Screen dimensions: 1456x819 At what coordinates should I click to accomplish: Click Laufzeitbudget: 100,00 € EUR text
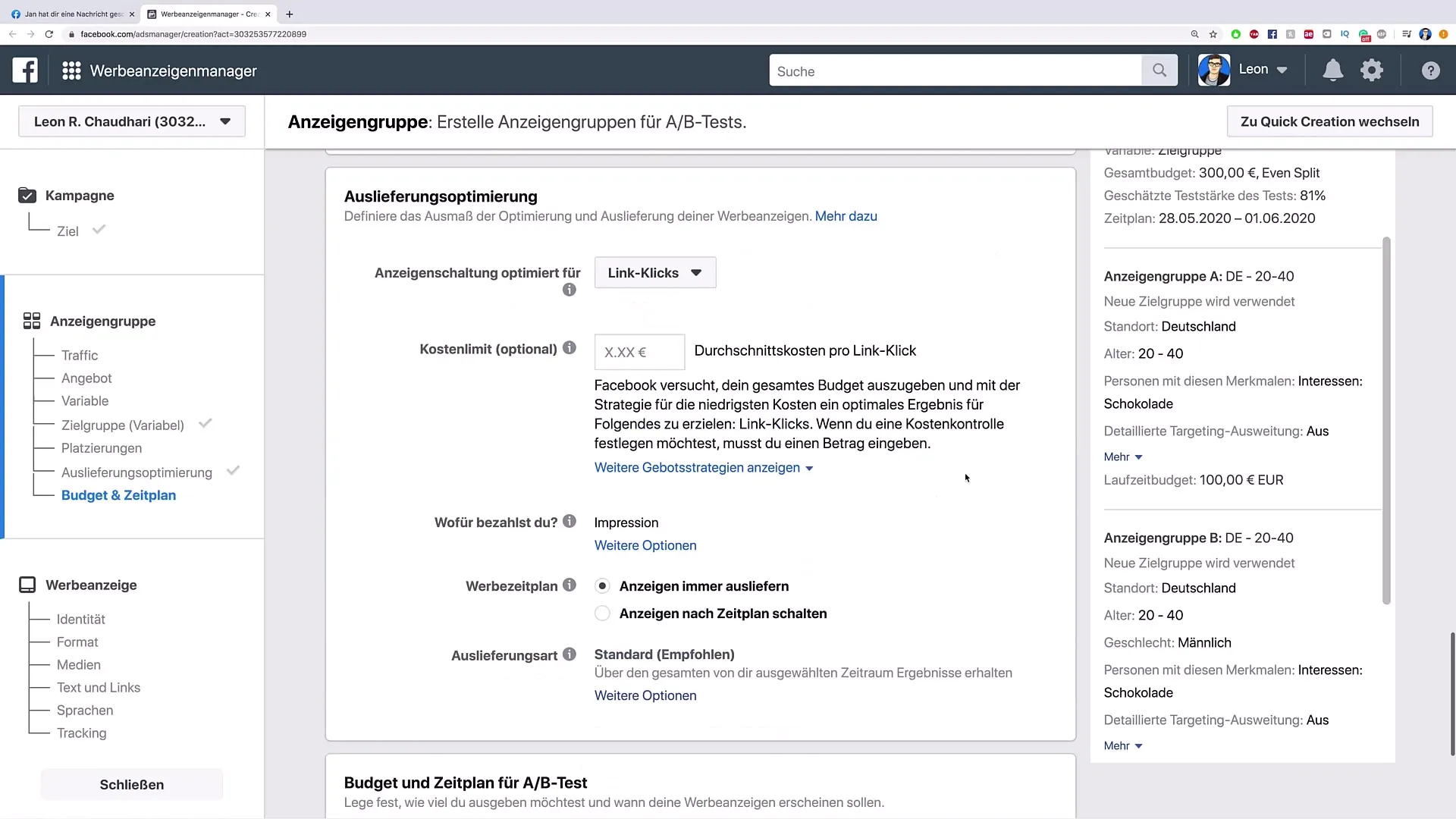click(x=1194, y=479)
